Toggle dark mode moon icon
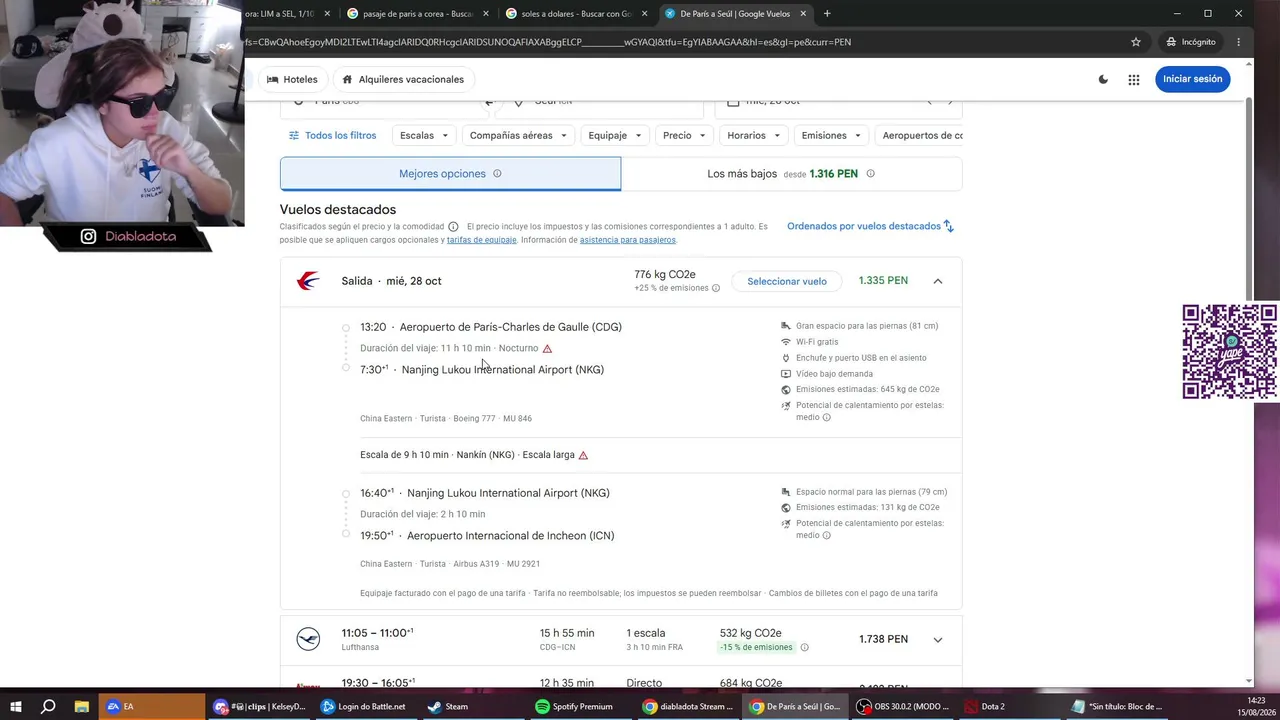1280x720 pixels. (x=1103, y=79)
